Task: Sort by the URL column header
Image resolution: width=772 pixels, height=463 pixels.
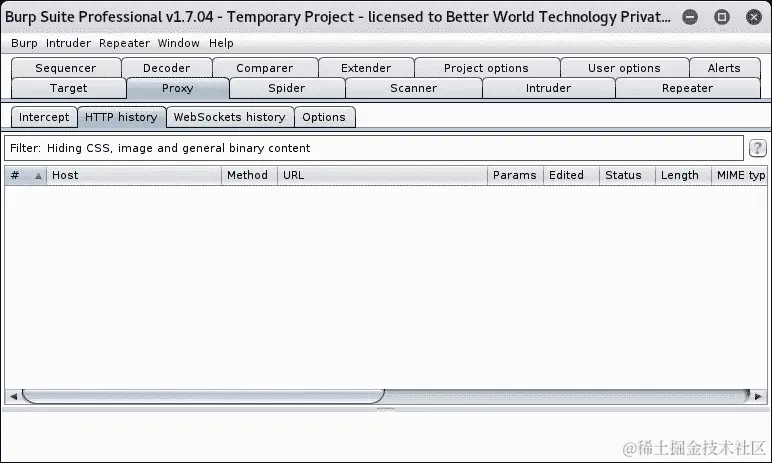Action: pos(382,175)
